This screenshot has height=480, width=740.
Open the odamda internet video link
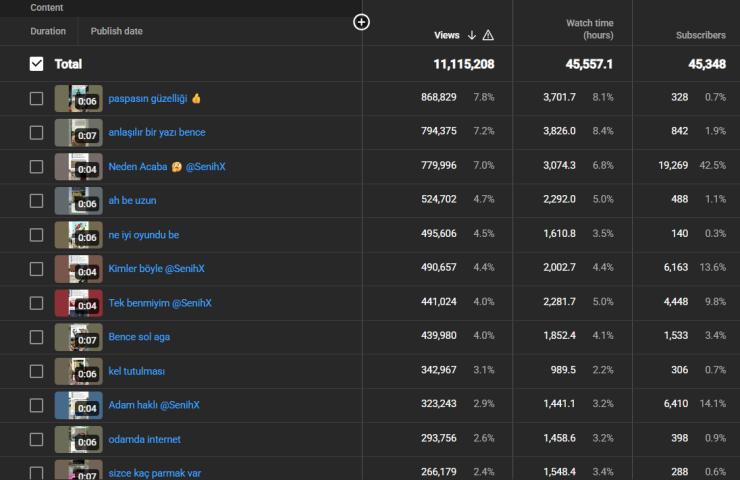144,439
